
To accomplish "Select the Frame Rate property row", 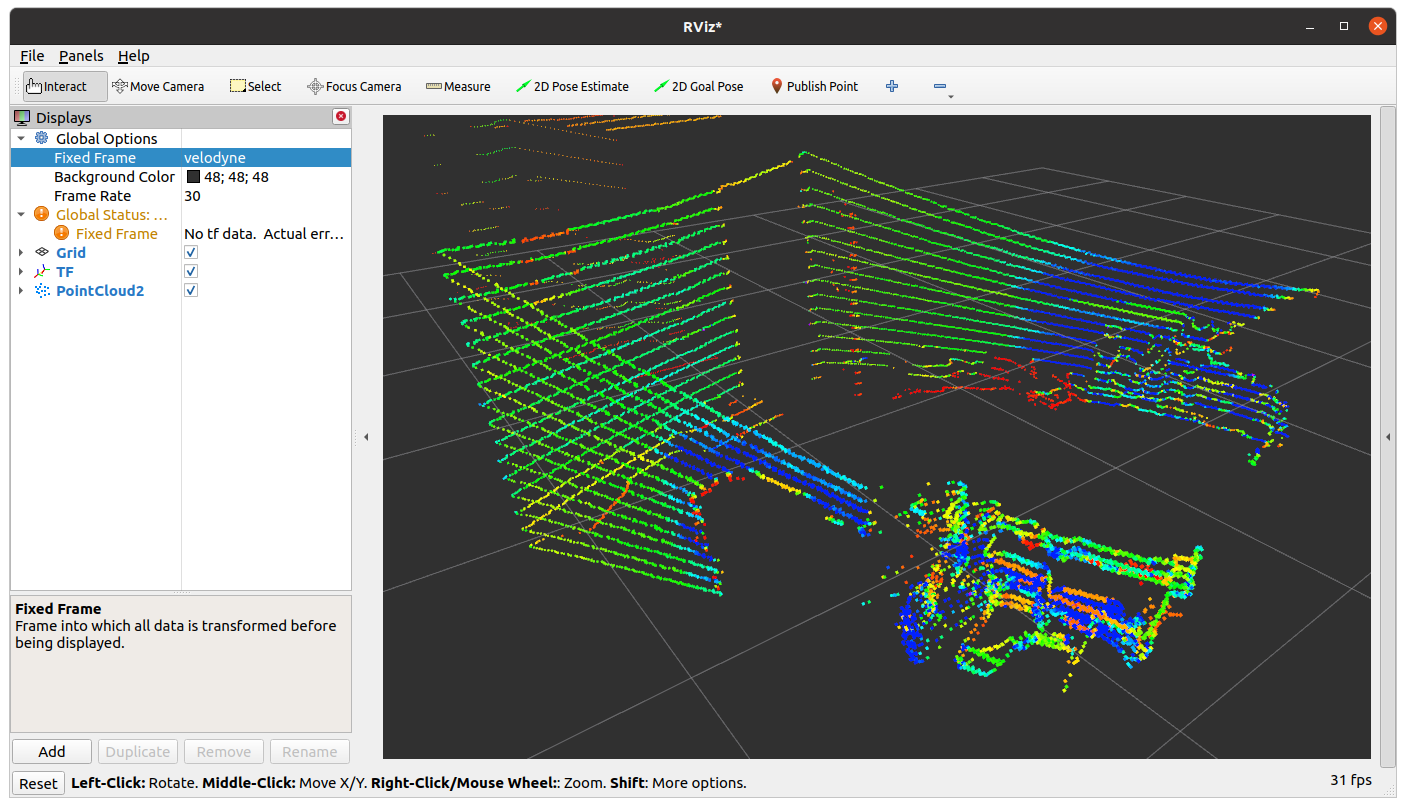I will 181,195.
